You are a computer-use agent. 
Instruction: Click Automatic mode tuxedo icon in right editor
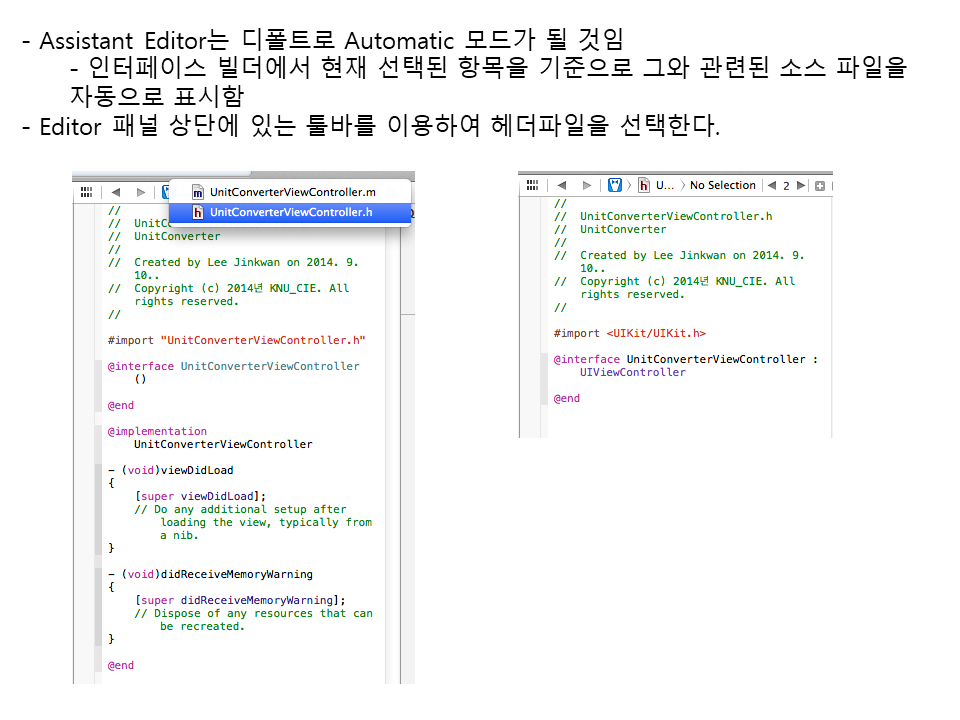click(x=615, y=186)
